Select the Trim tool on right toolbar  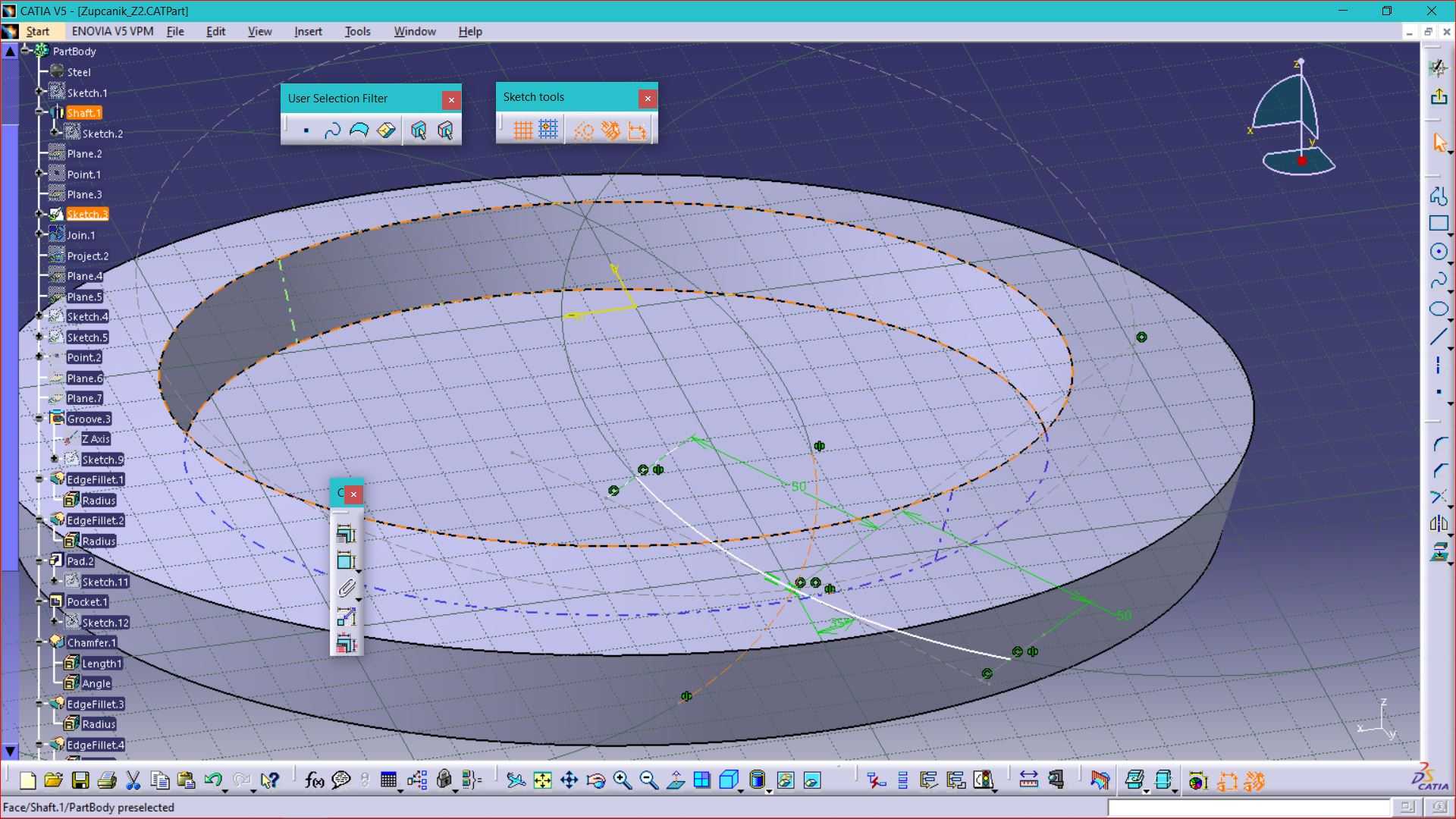click(x=1439, y=497)
